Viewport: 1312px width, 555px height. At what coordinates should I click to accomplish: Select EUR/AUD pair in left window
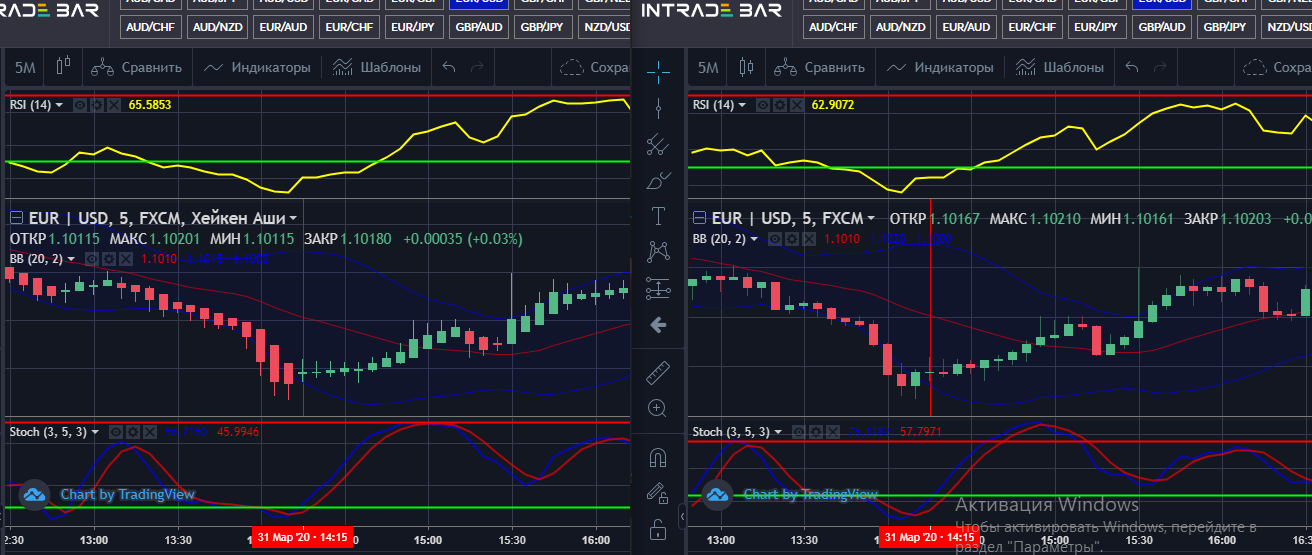[285, 27]
